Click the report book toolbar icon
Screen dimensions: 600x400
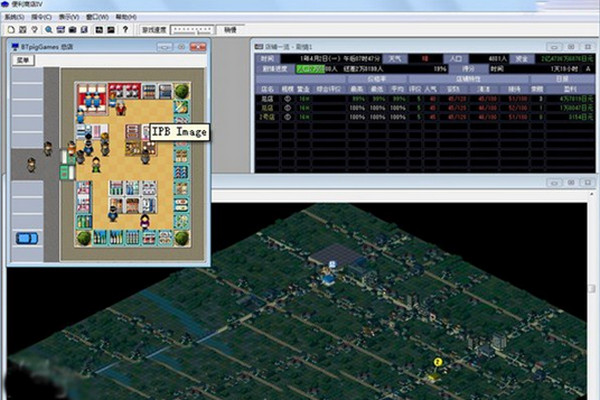point(85,29)
